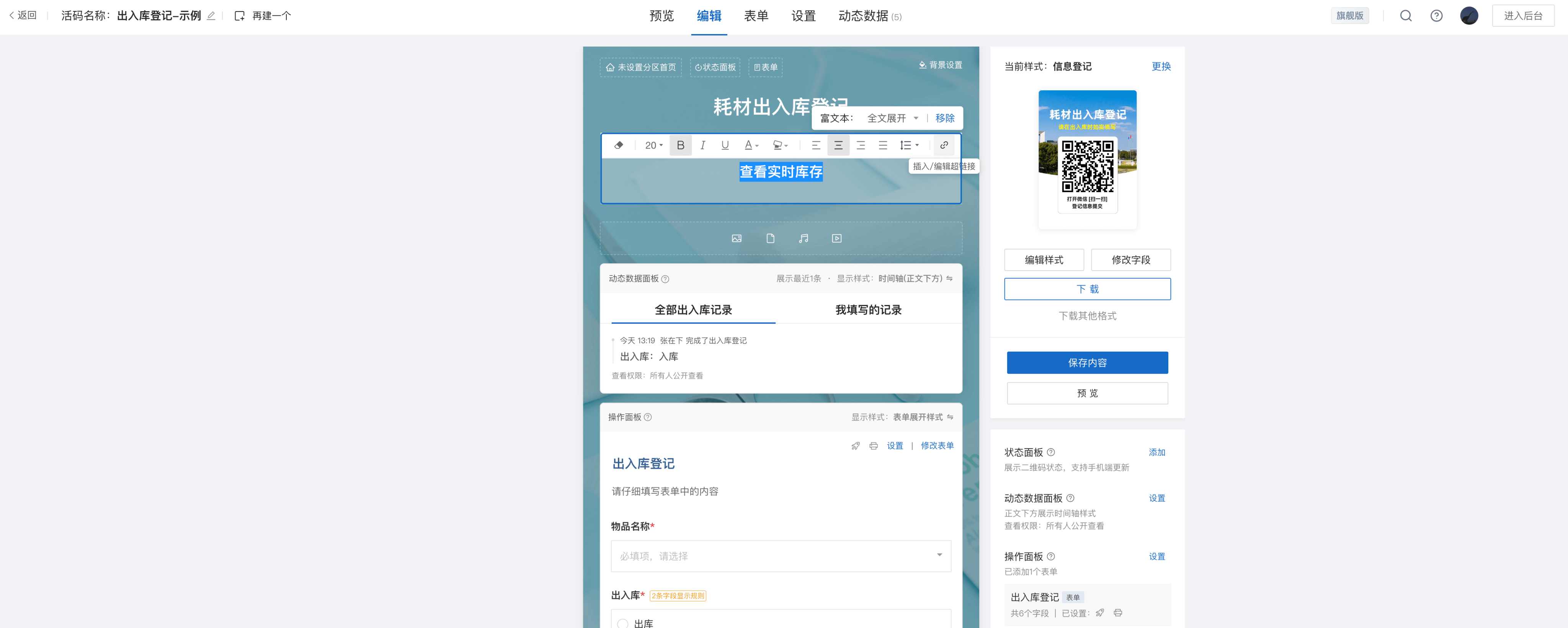This screenshot has height=628, width=1568.
Task: Click the insert audio music icon
Action: point(804,238)
